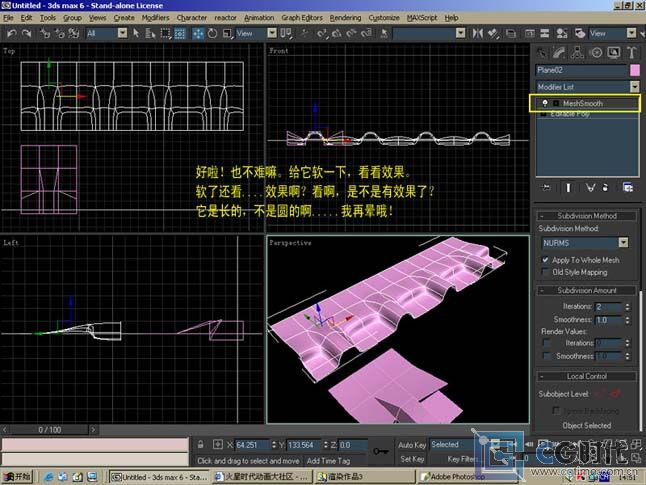Activate the Select and Rotate tool
Image resolution: width=646 pixels, height=485 pixels.
213,33
